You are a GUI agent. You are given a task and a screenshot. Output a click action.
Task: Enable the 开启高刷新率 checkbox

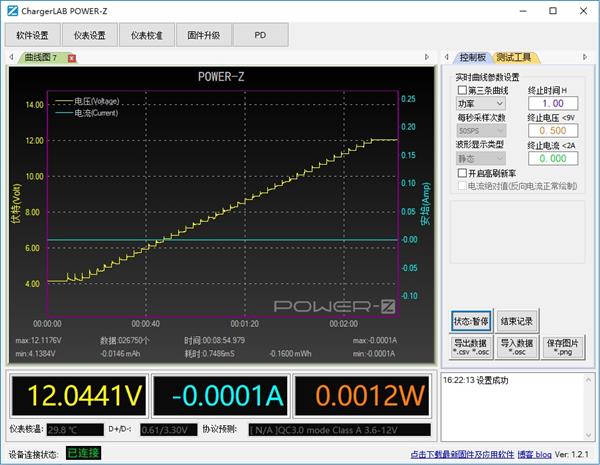462,173
